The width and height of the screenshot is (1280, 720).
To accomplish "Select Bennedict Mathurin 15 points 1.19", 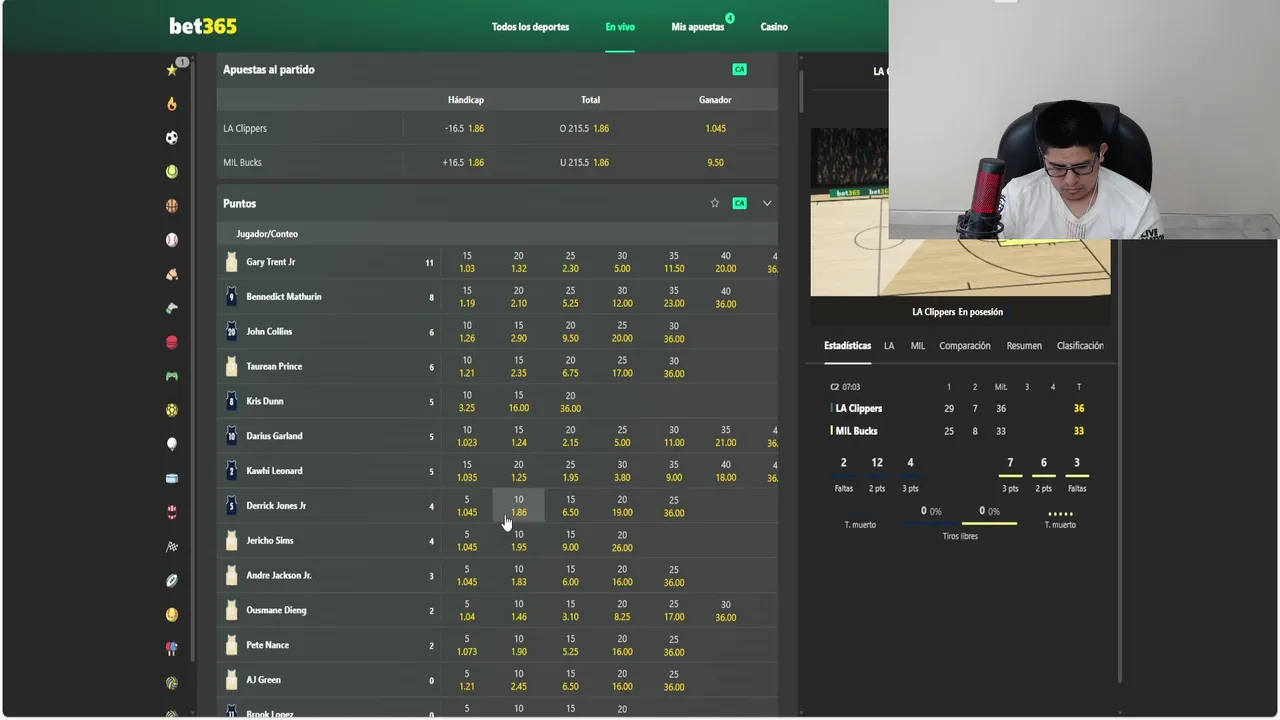I will (467, 297).
